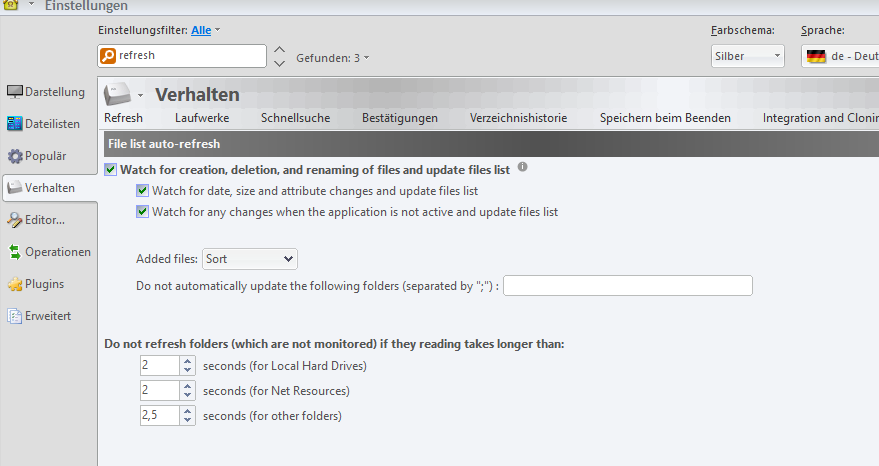Open the Schnellsuche tab
Image resolution: width=879 pixels, height=466 pixels.
[x=295, y=118]
